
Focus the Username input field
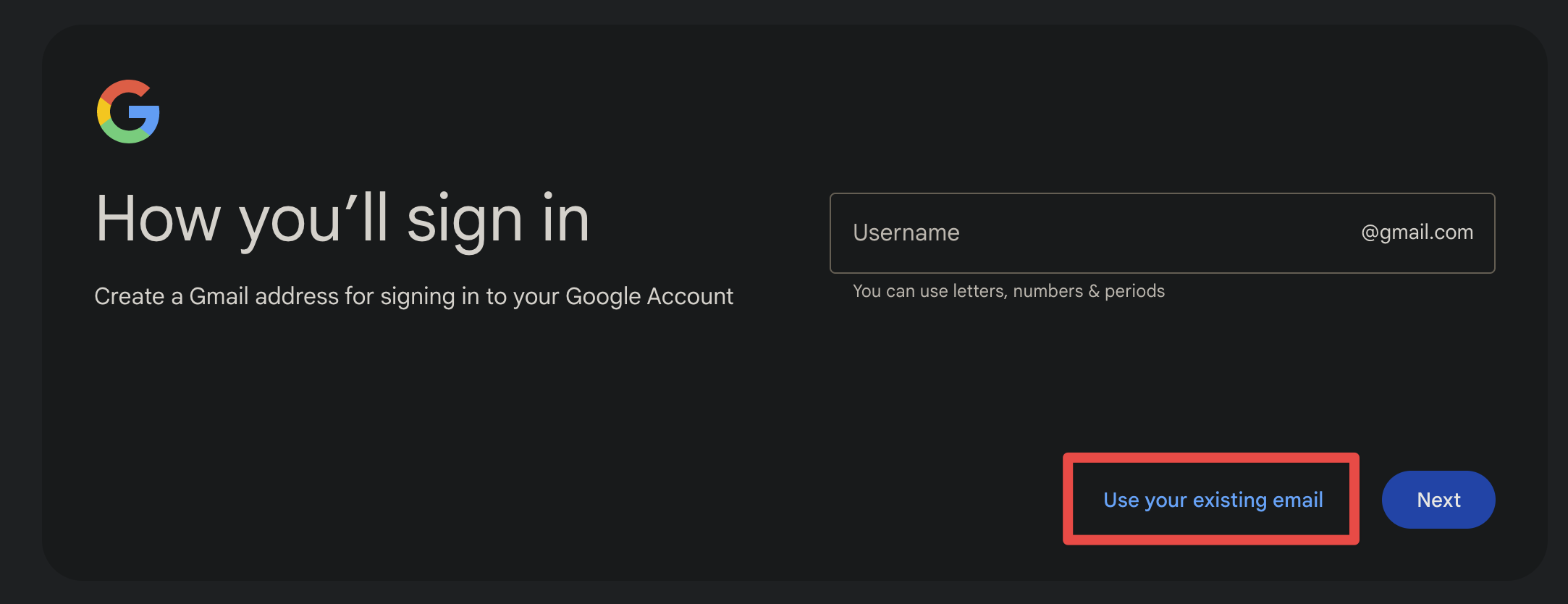click(1162, 232)
